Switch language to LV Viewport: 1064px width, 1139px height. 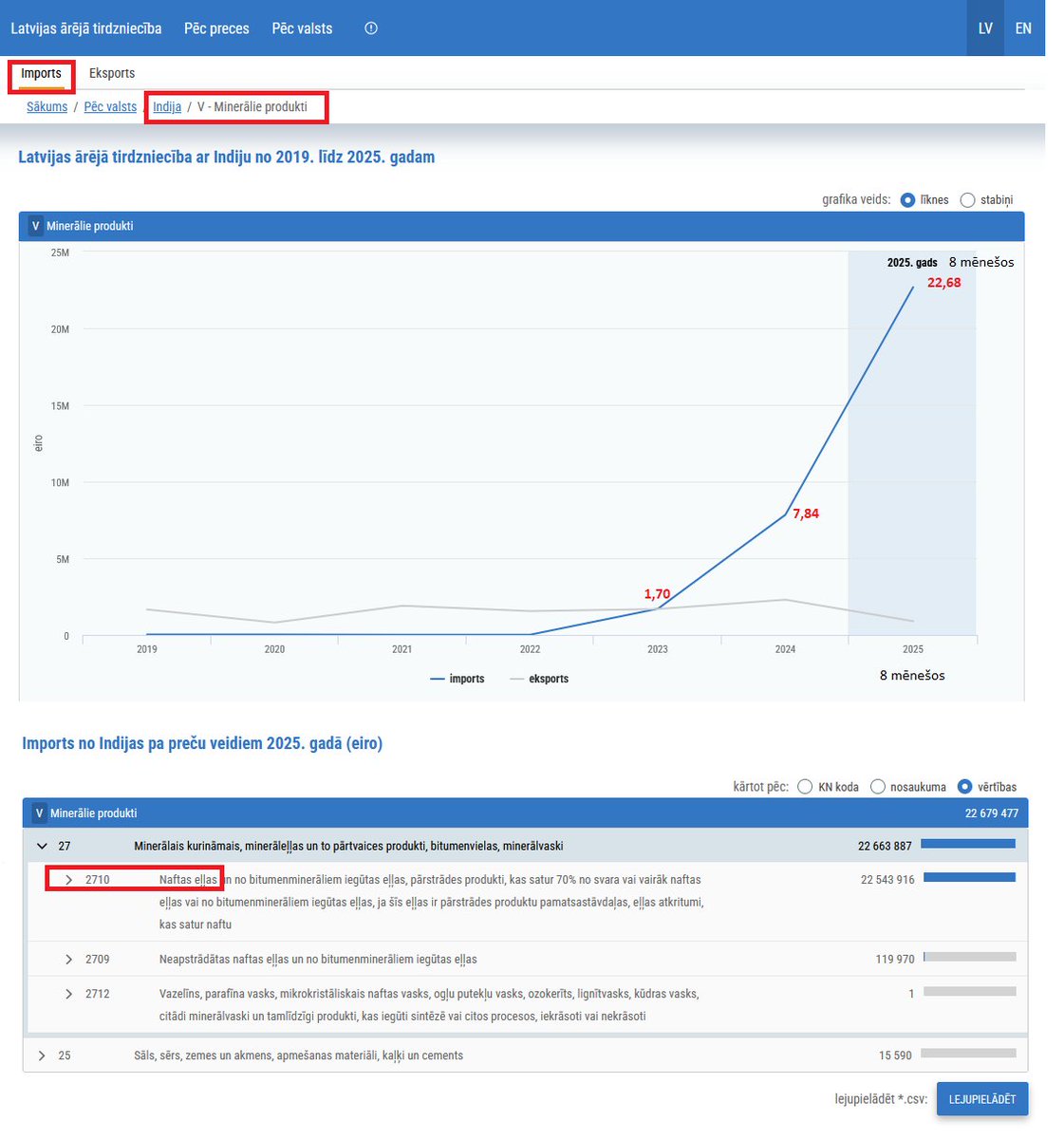click(985, 28)
